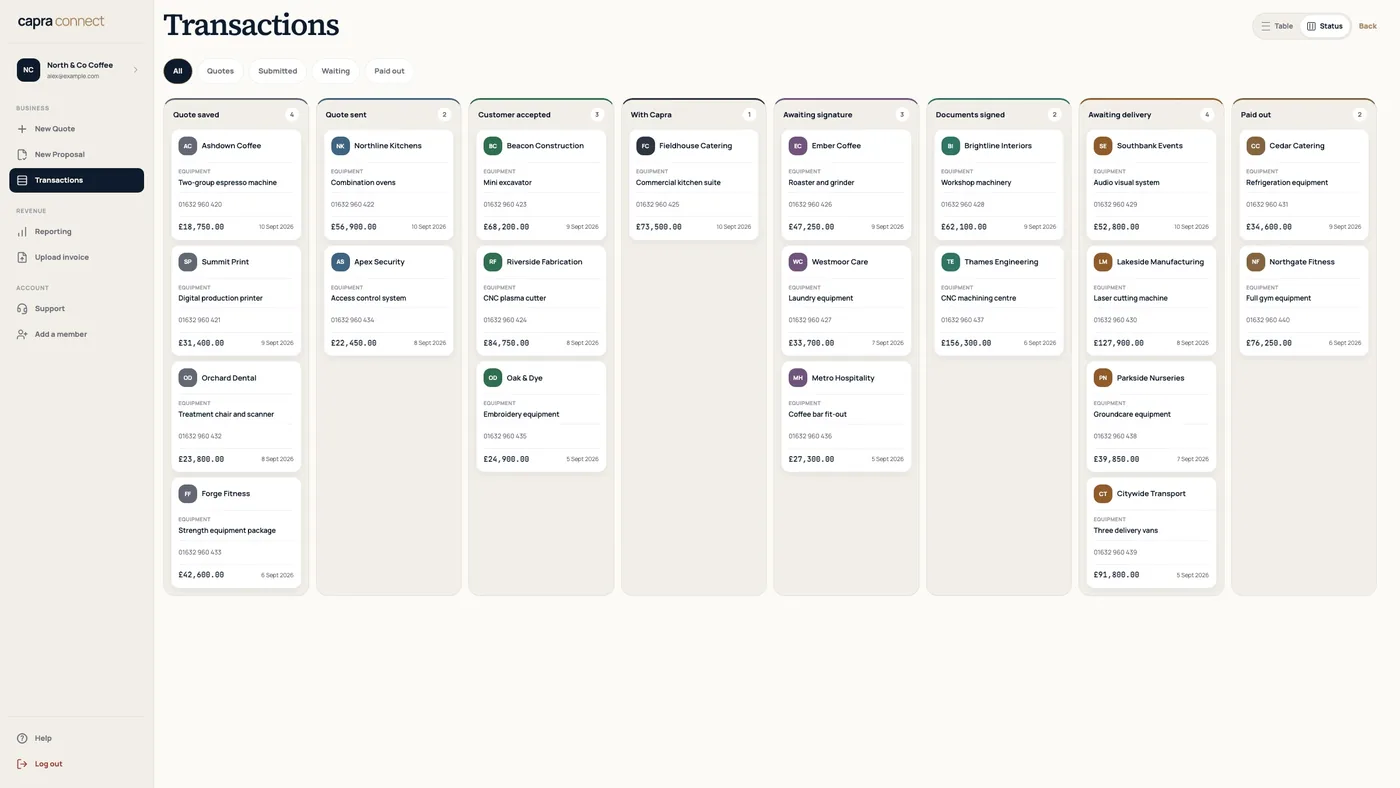Click the SE avatar on Southbank Events card

tap(1103, 146)
